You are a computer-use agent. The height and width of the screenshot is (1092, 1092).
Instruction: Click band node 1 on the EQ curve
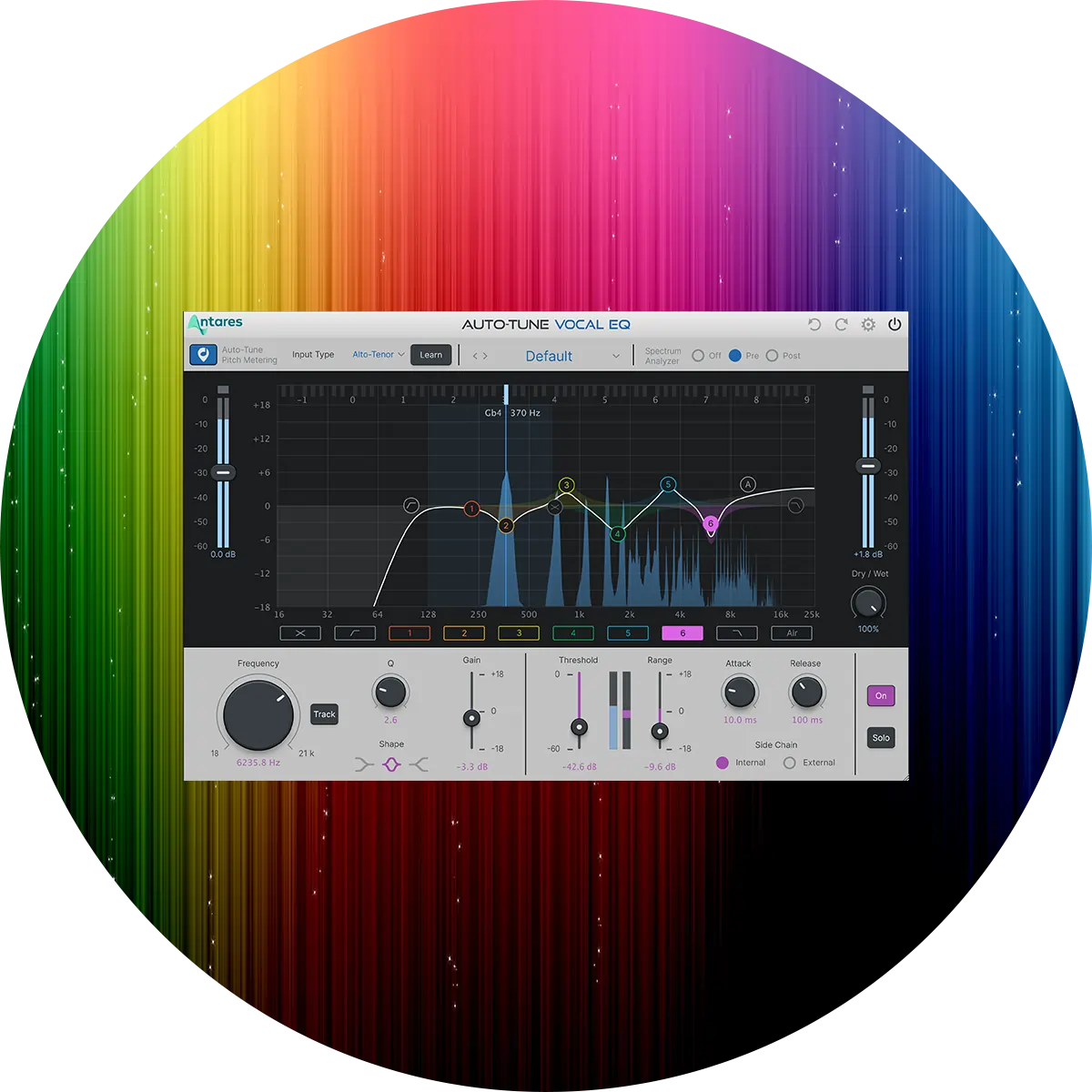point(471,509)
